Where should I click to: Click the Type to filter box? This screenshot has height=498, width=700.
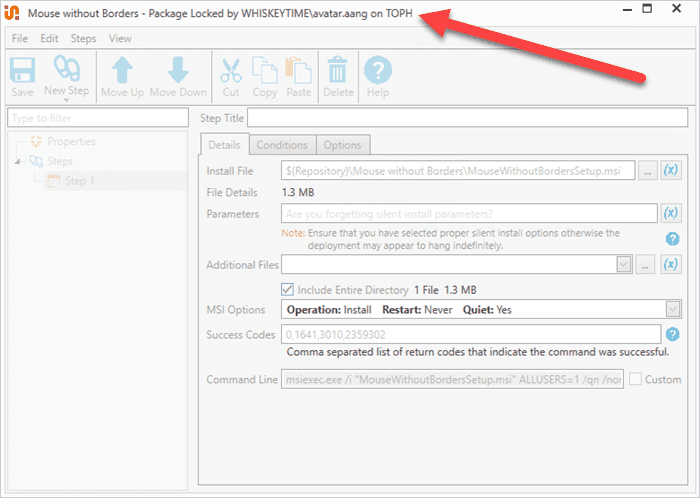tap(98, 118)
